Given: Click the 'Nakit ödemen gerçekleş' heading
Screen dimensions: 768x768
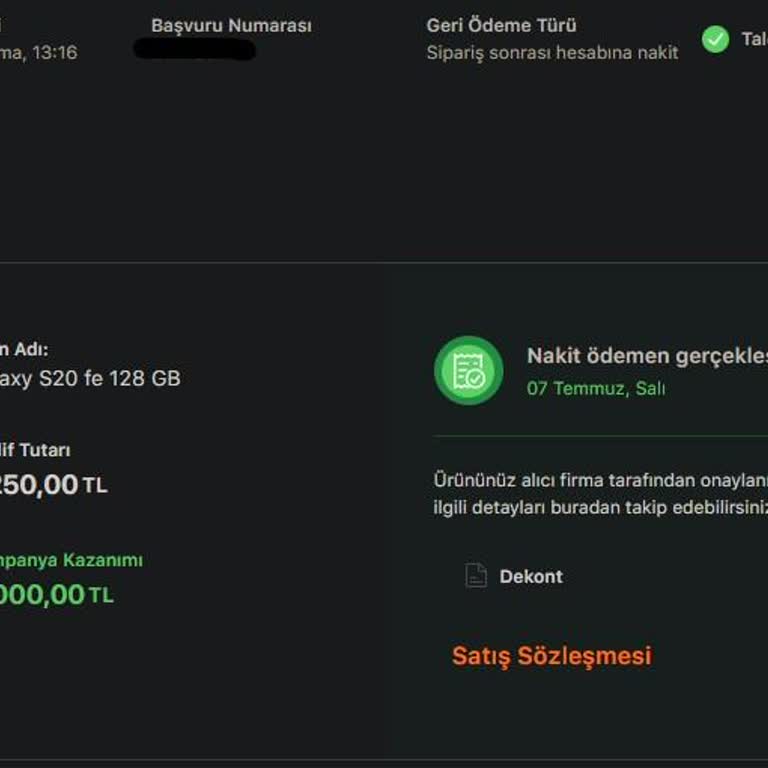Looking at the screenshot, I should point(647,356).
